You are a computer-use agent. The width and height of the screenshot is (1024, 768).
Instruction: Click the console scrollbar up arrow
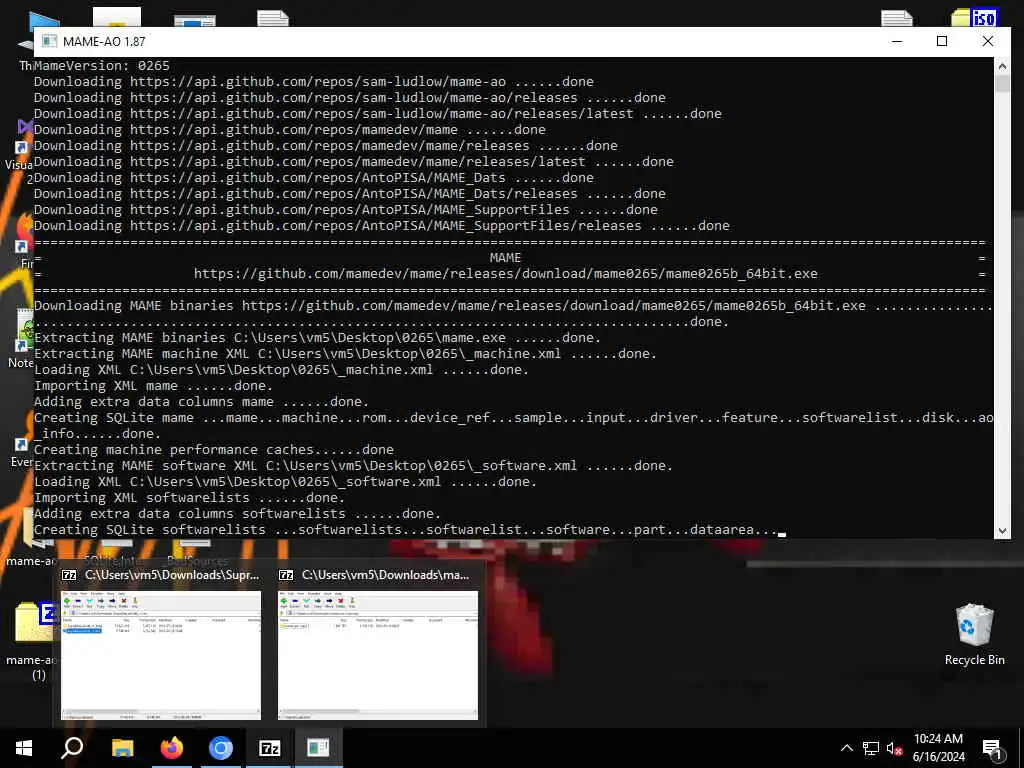coord(1002,65)
